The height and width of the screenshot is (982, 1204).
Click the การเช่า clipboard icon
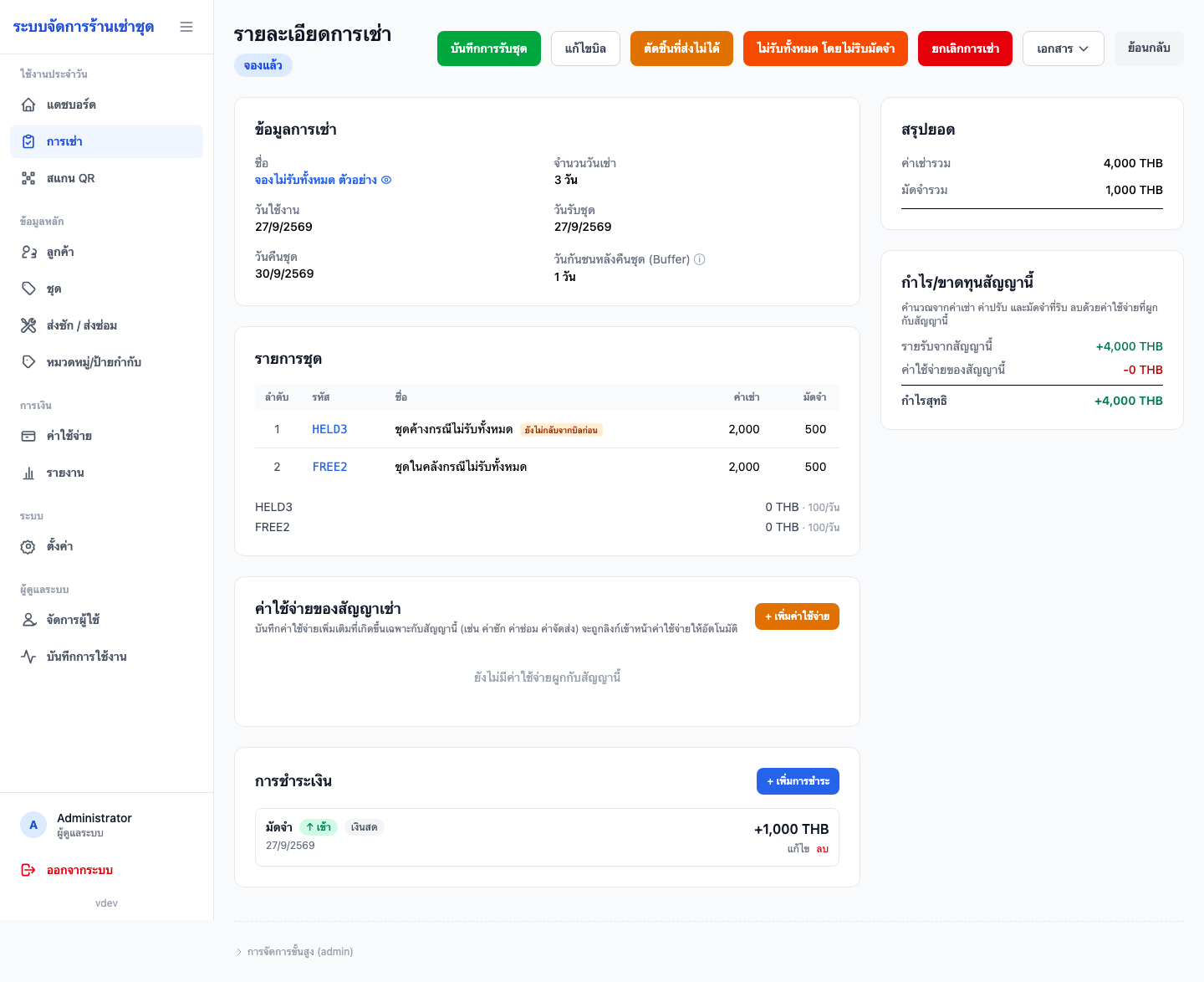coord(28,141)
